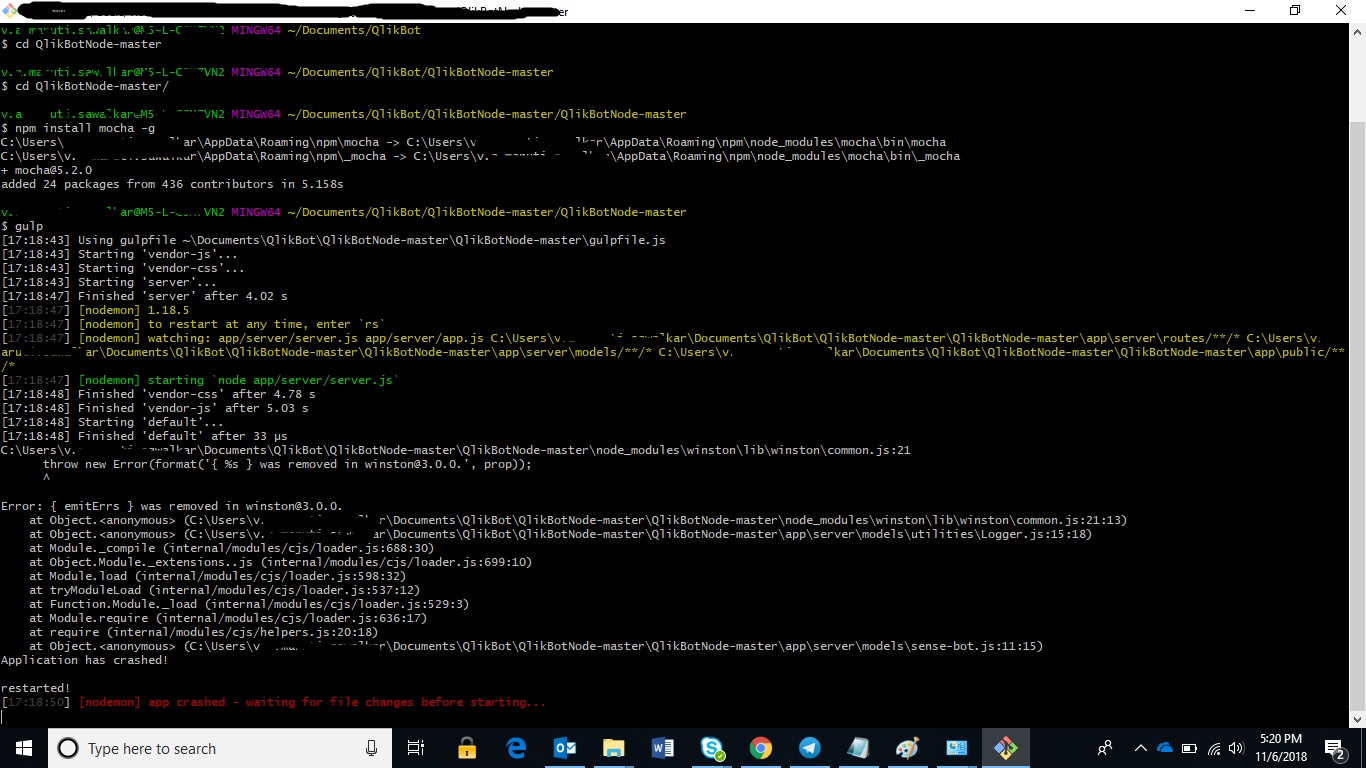Image resolution: width=1366 pixels, height=768 pixels.
Task: Open the notepad-style app icon in taskbar
Action: coord(859,748)
